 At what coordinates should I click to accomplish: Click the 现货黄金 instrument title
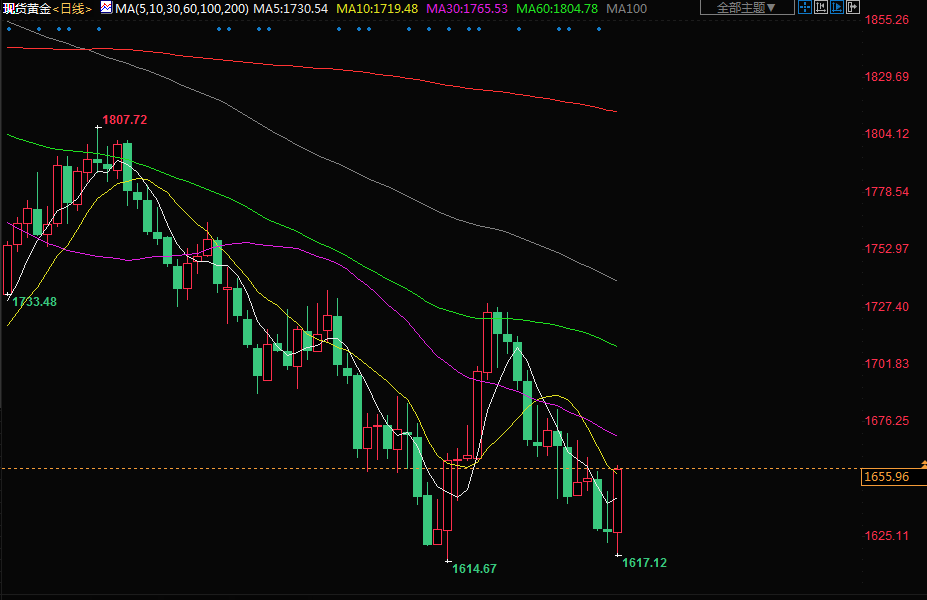25,8
